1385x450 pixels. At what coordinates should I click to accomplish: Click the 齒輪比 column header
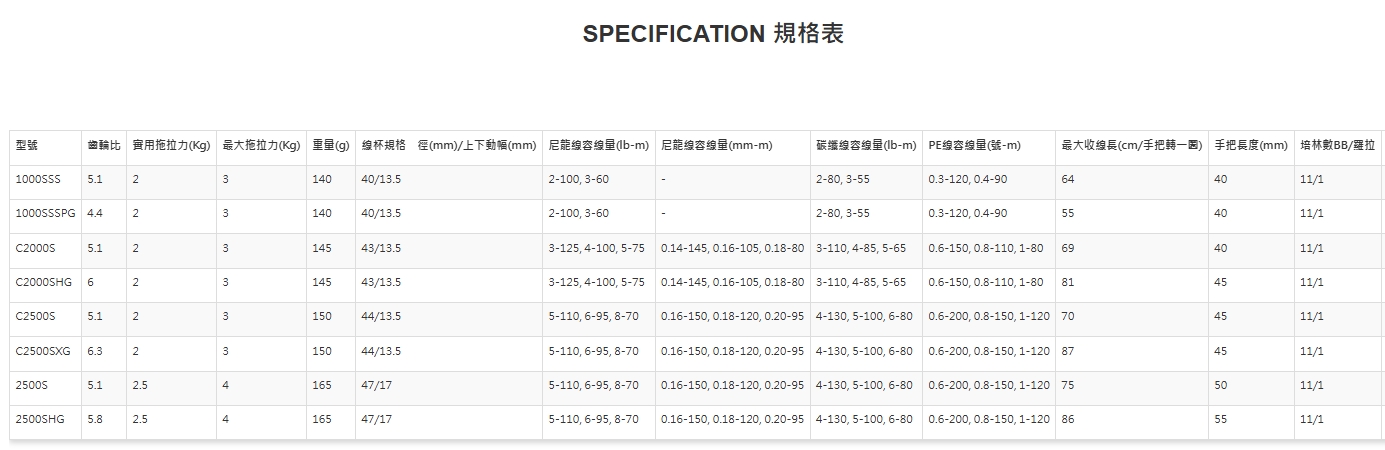(104, 146)
